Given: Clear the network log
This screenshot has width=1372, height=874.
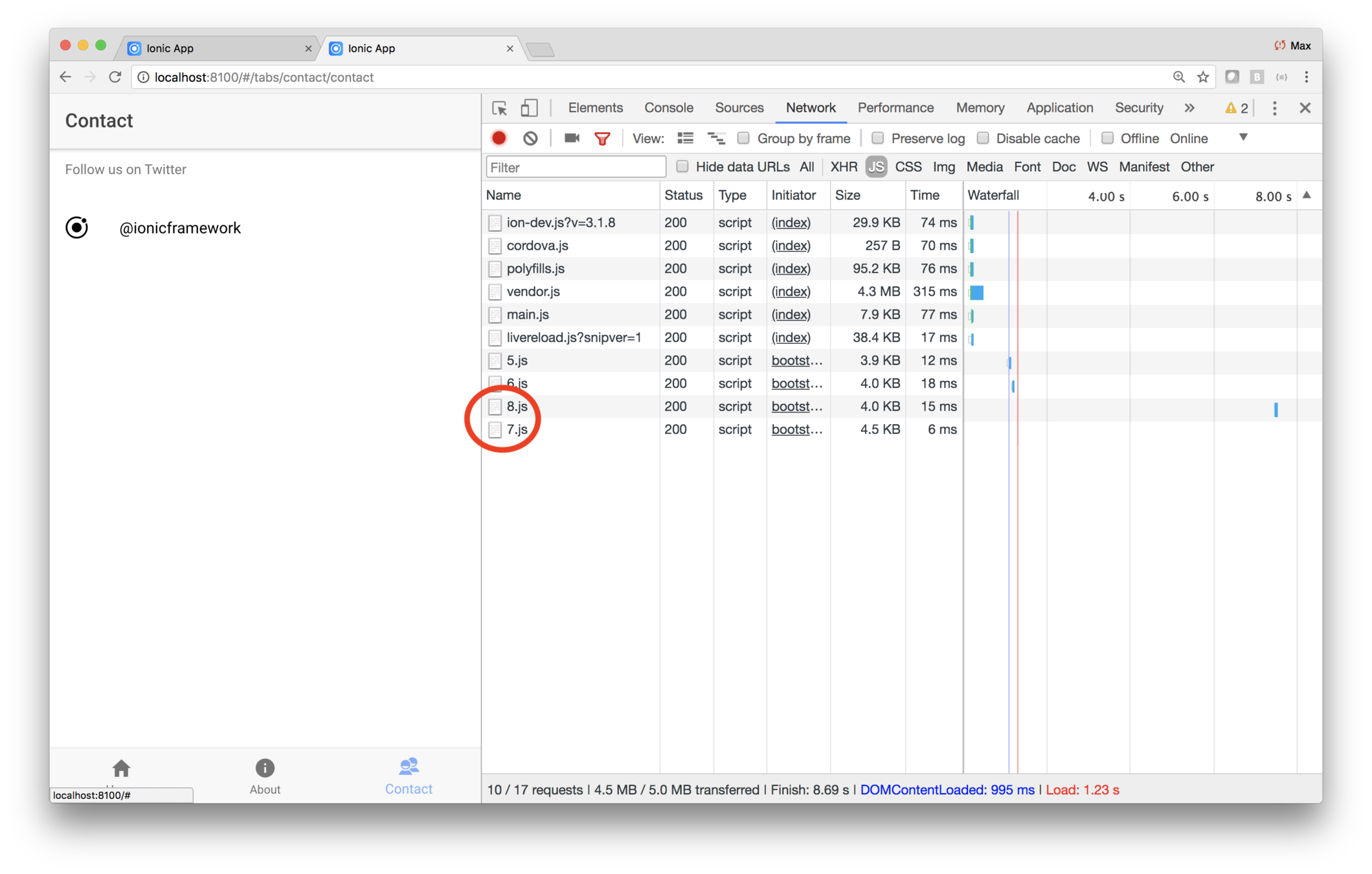Looking at the screenshot, I should click(x=530, y=138).
